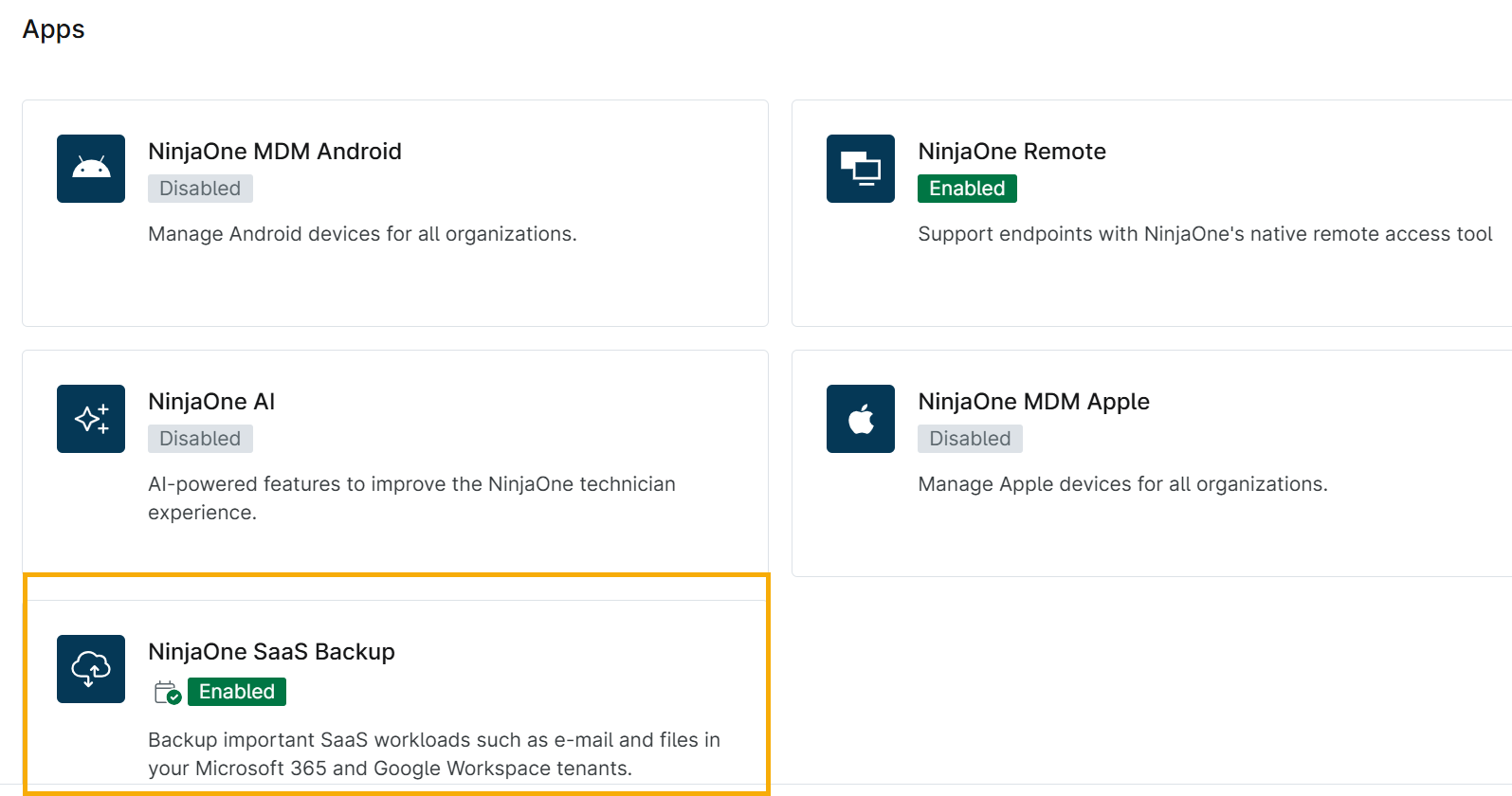Click the Enabled badge under SaaS Backup
The width and height of the screenshot is (1512, 796).
point(237,692)
